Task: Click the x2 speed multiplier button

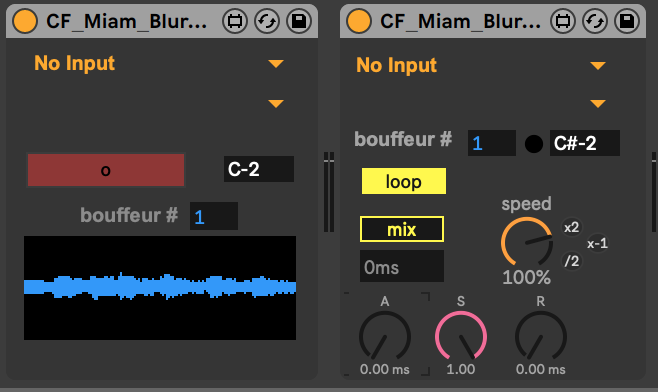Action: pyautogui.click(x=571, y=227)
